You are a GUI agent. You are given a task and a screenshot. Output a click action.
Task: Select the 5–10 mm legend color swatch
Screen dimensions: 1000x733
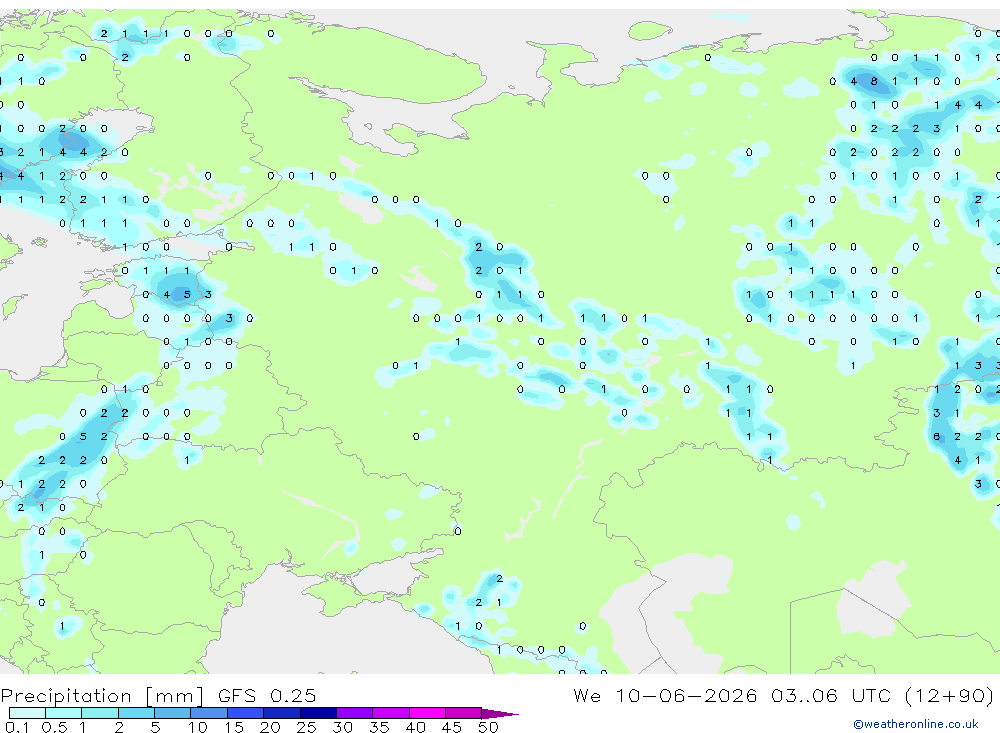(173, 713)
